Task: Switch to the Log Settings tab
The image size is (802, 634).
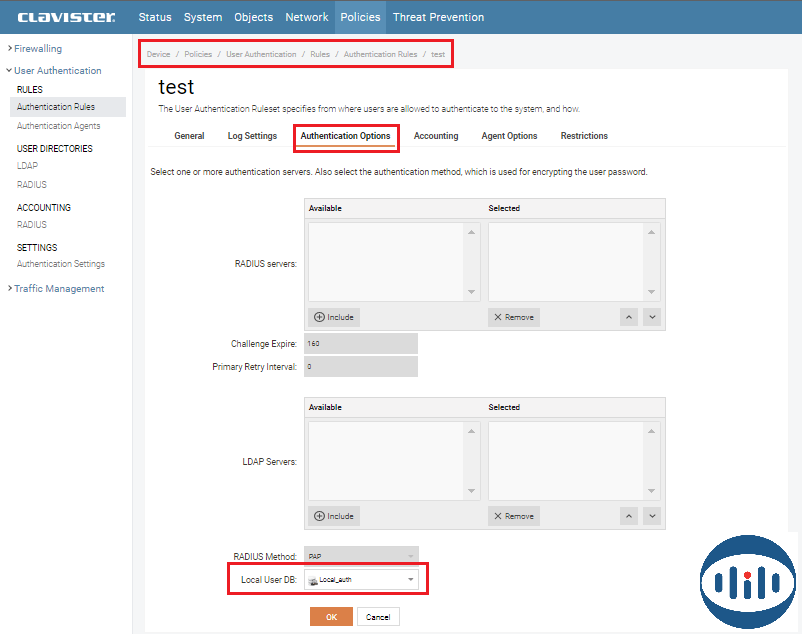Action: pos(252,136)
